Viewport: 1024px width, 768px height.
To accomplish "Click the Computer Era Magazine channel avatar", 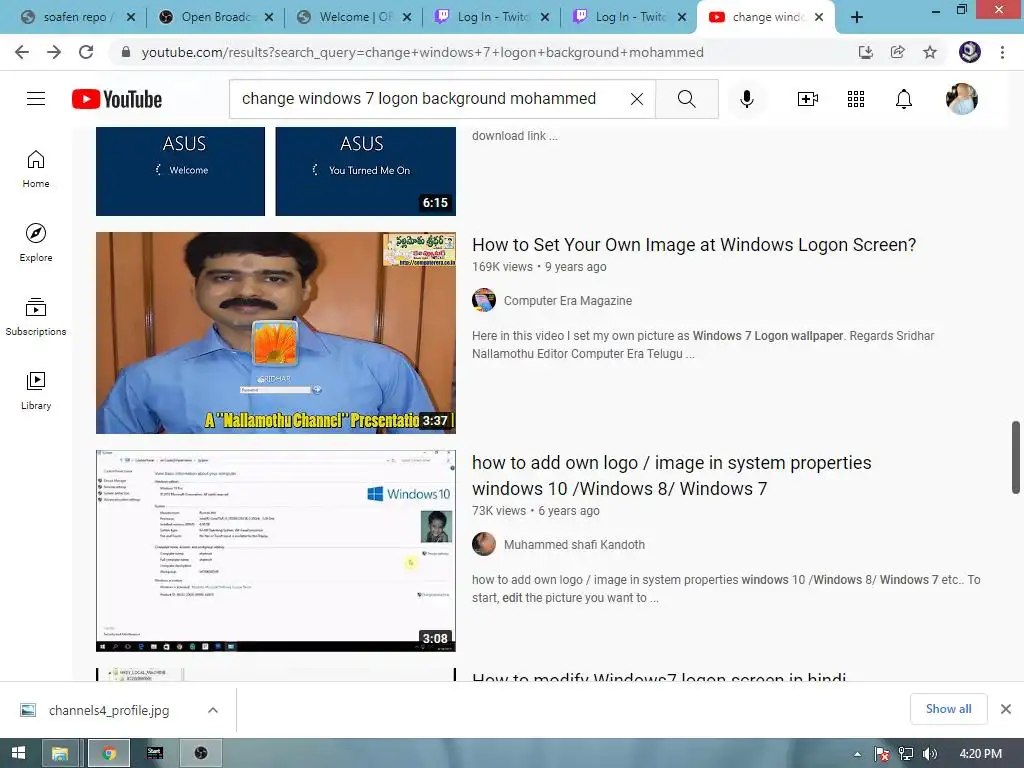I will pyautogui.click(x=484, y=300).
